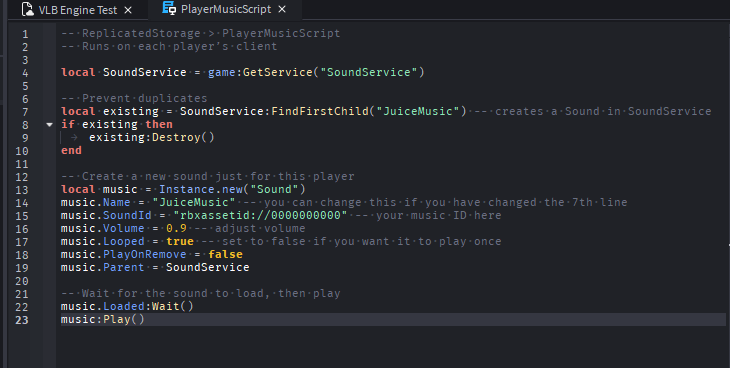Viewport: 730px width, 368px height.
Task: Click 'game:GetService' in line 4
Action: 260,72
